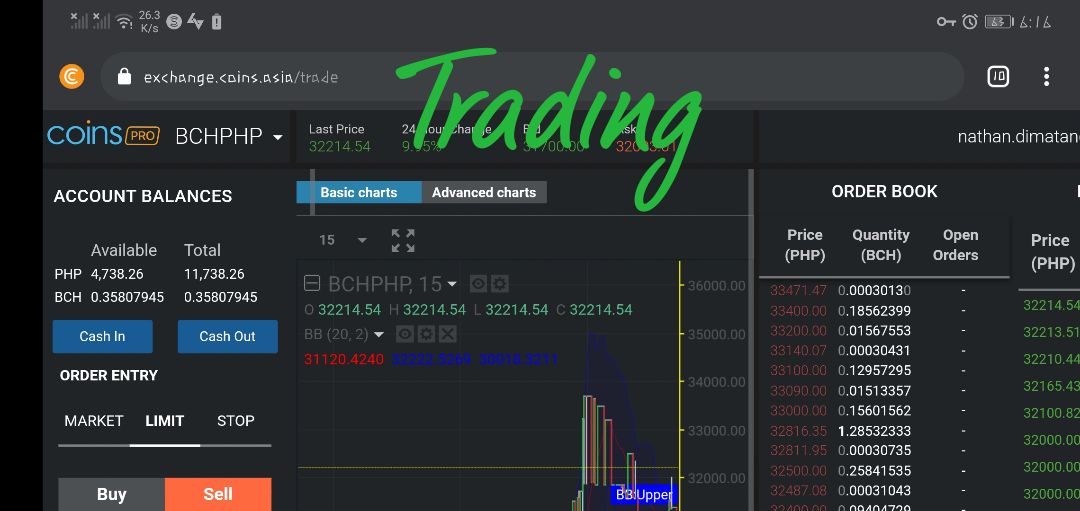Choose the Buy side toggle
This screenshot has height=511, width=1080.
point(112,494)
